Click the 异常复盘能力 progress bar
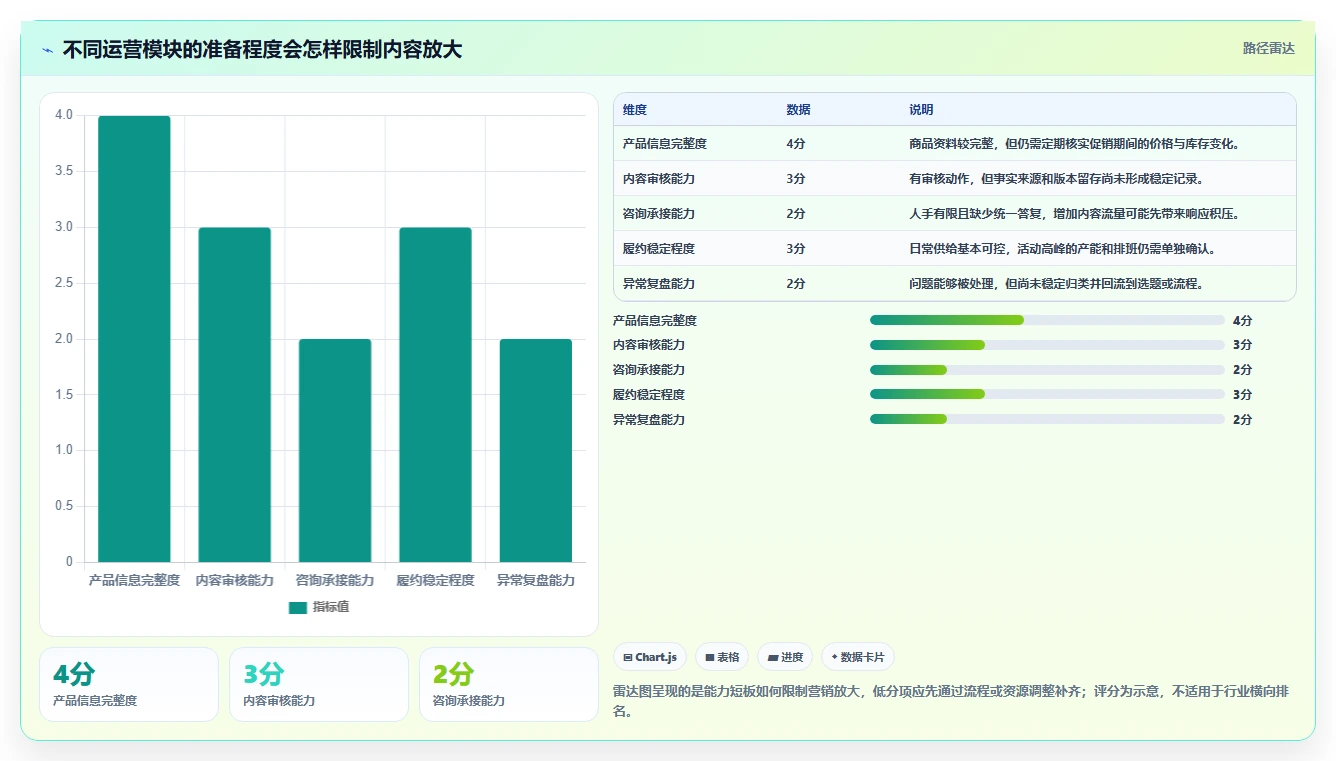 pyautogui.click(x=1047, y=419)
